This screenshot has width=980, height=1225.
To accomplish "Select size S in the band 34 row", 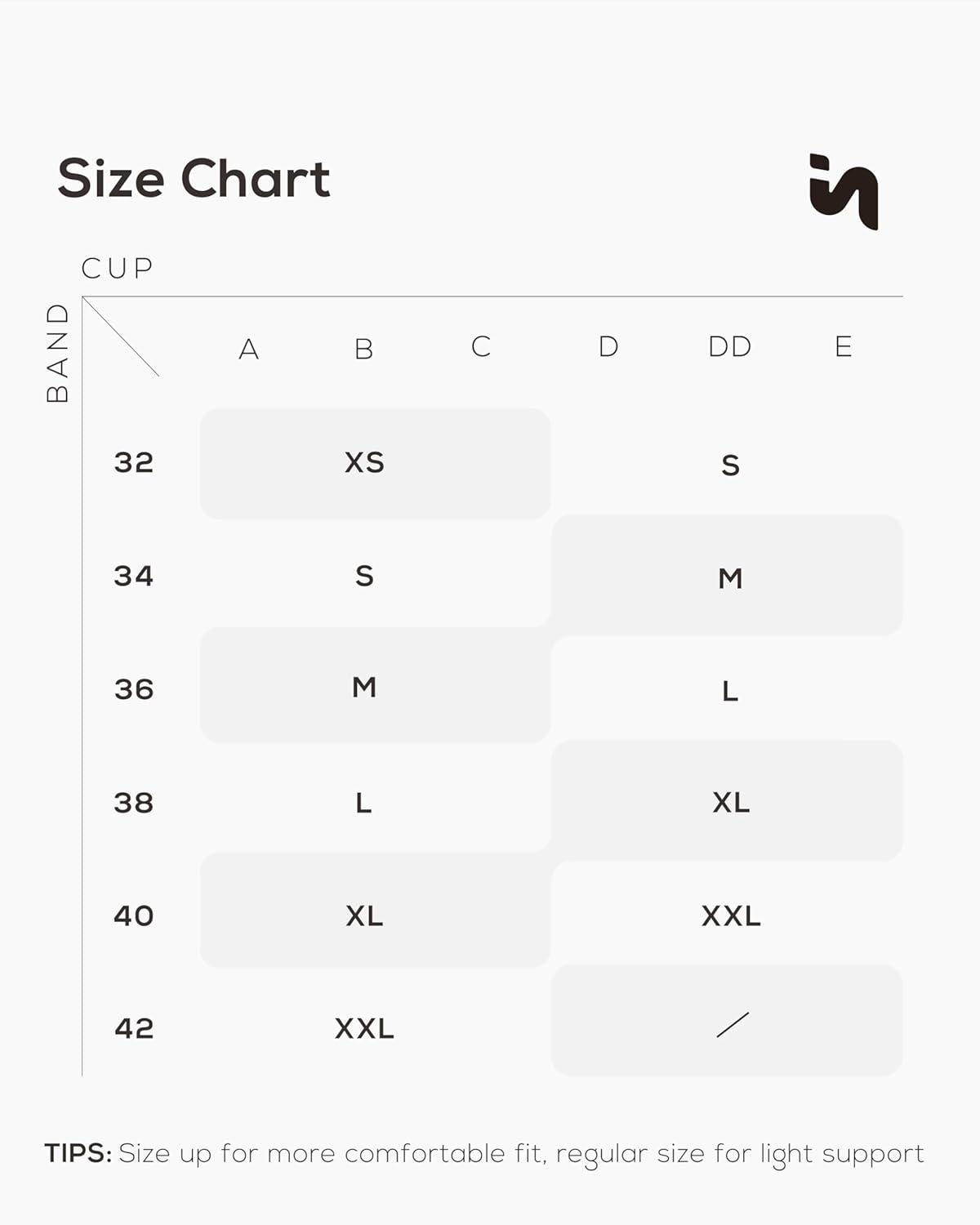I will click(364, 577).
